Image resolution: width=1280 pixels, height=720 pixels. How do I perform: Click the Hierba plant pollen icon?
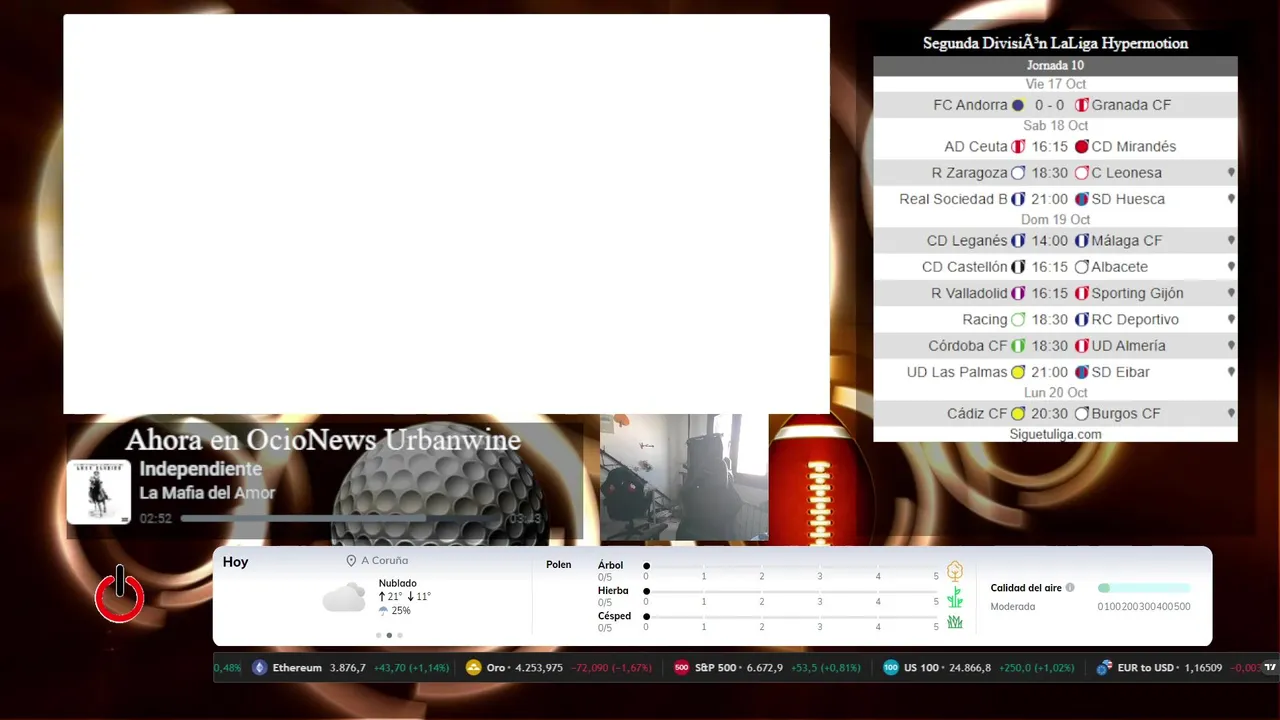click(955, 597)
